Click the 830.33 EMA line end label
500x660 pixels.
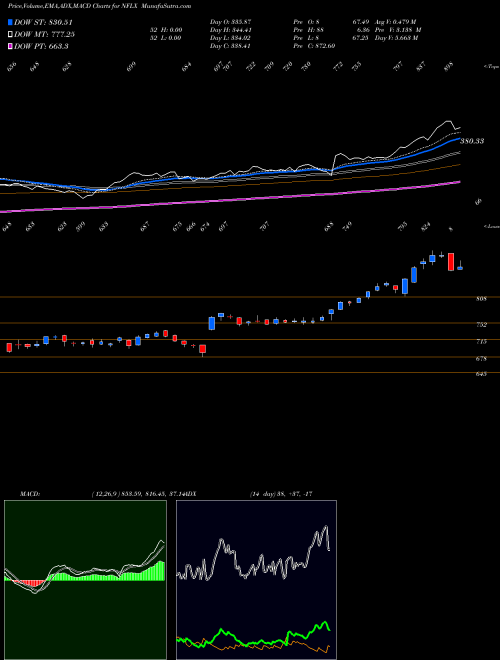472,141
